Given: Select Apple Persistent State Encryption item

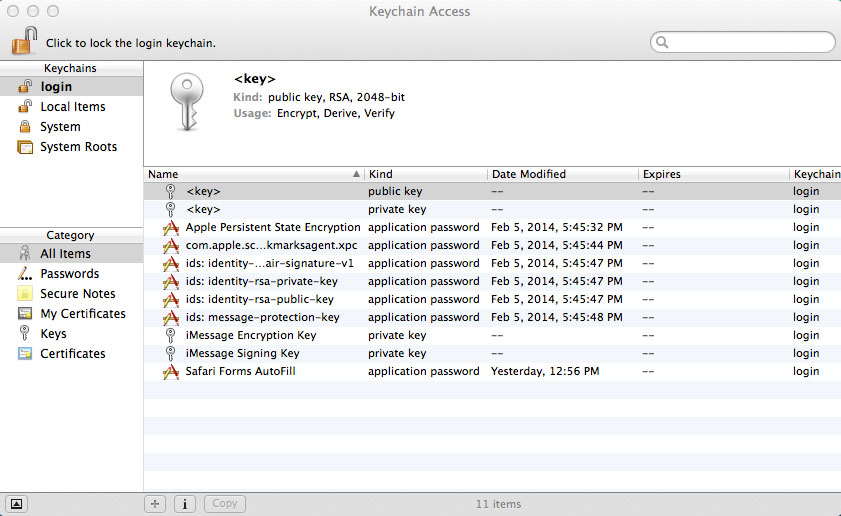Looking at the screenshot, I should (x=492, y=227).
